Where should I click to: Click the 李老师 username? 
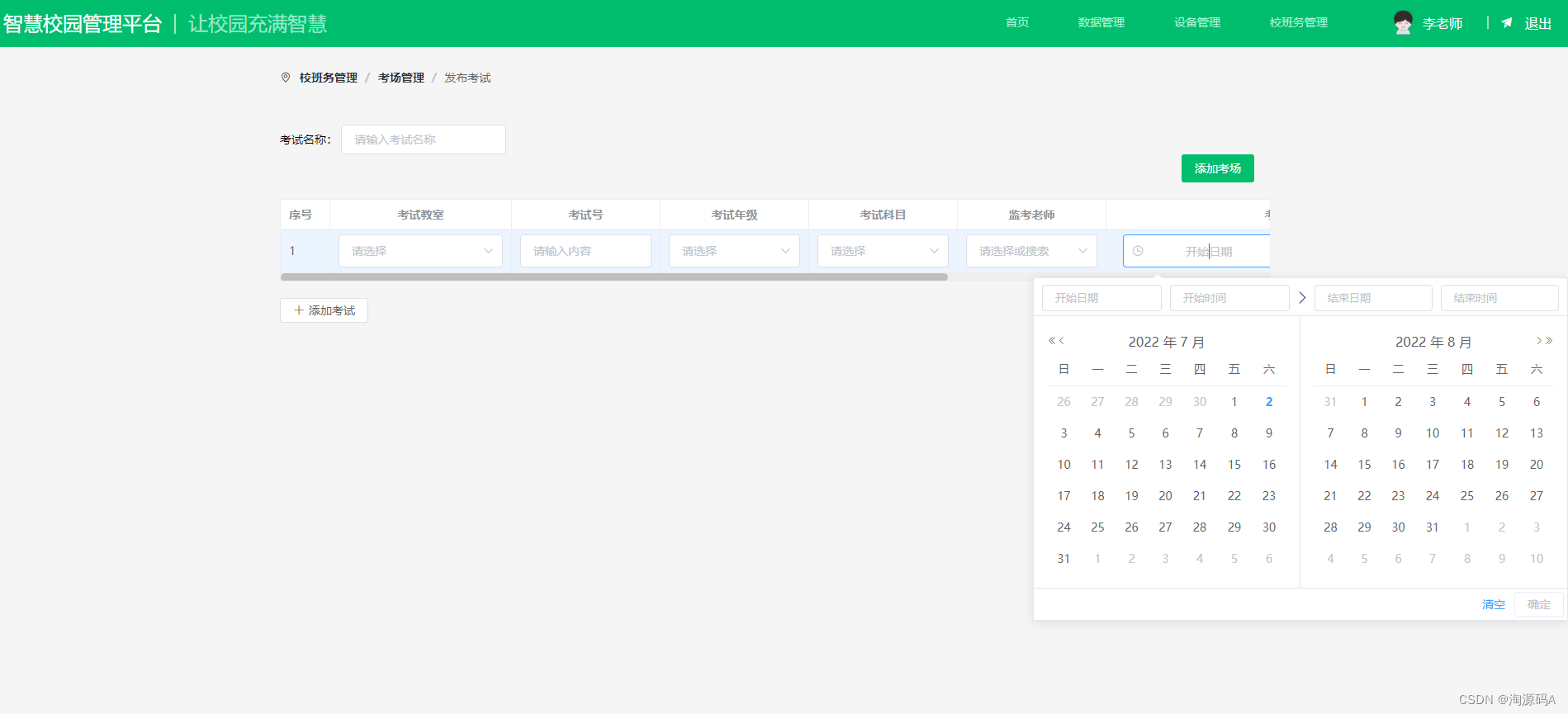pyautogui.click(x=1442, y=24)
